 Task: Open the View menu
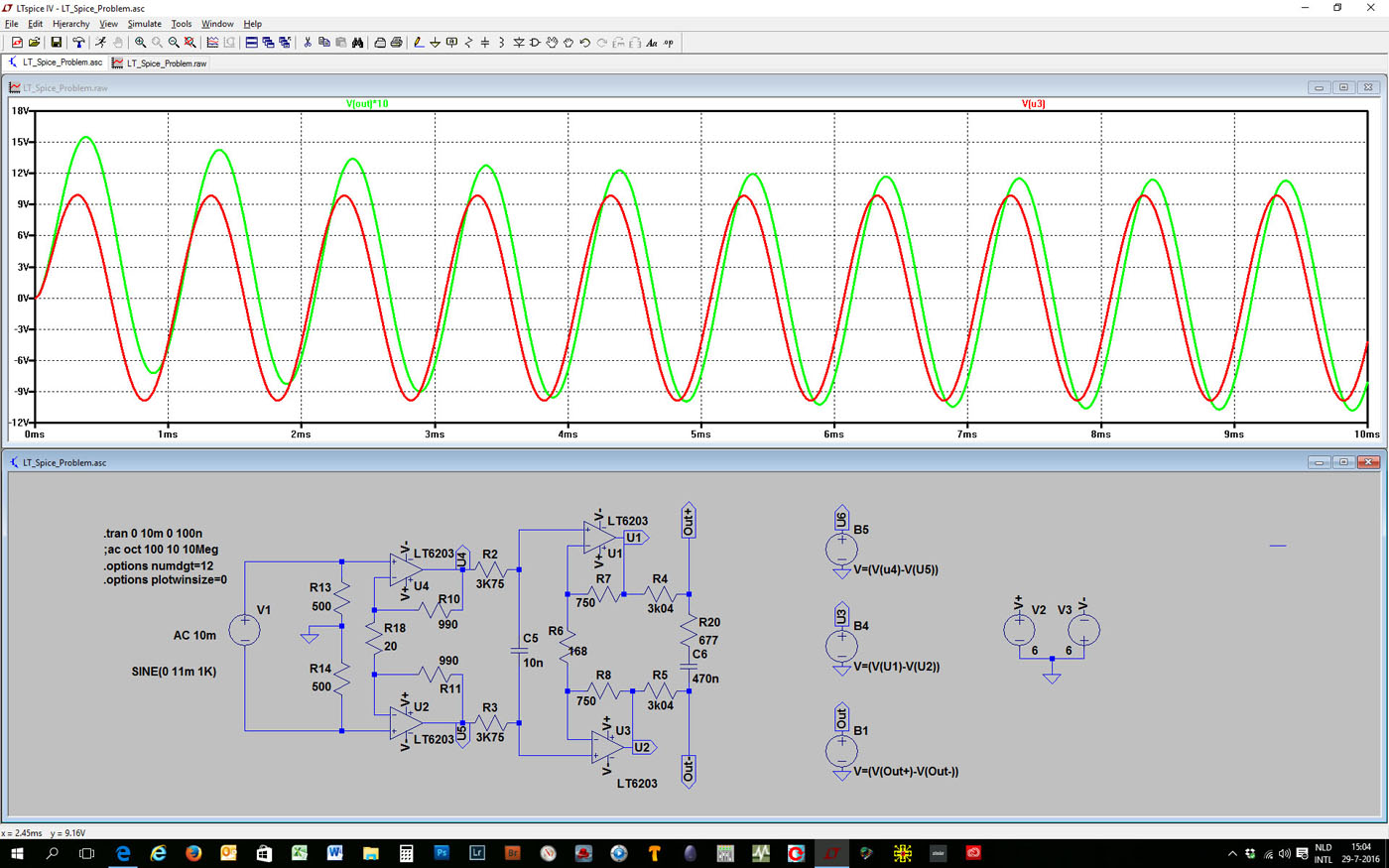pyautogui.click(x=108, y=24)
